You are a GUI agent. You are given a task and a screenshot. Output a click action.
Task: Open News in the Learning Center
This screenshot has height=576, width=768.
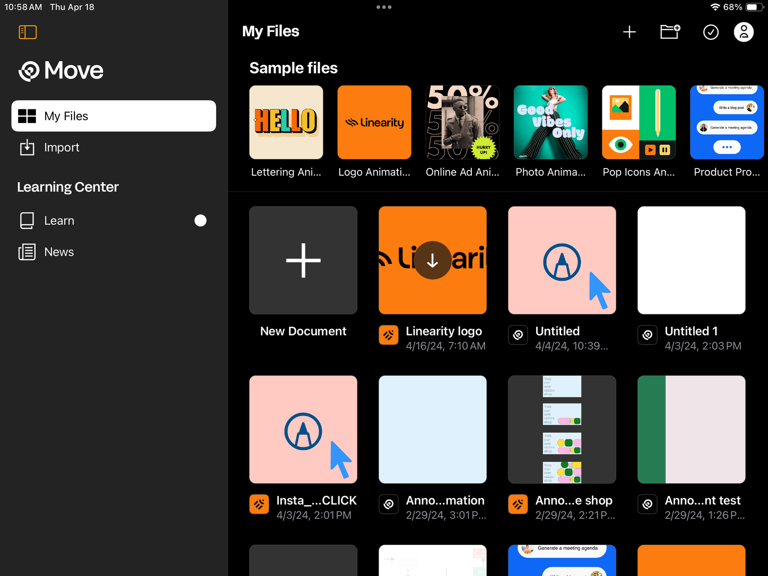point(114,252)
